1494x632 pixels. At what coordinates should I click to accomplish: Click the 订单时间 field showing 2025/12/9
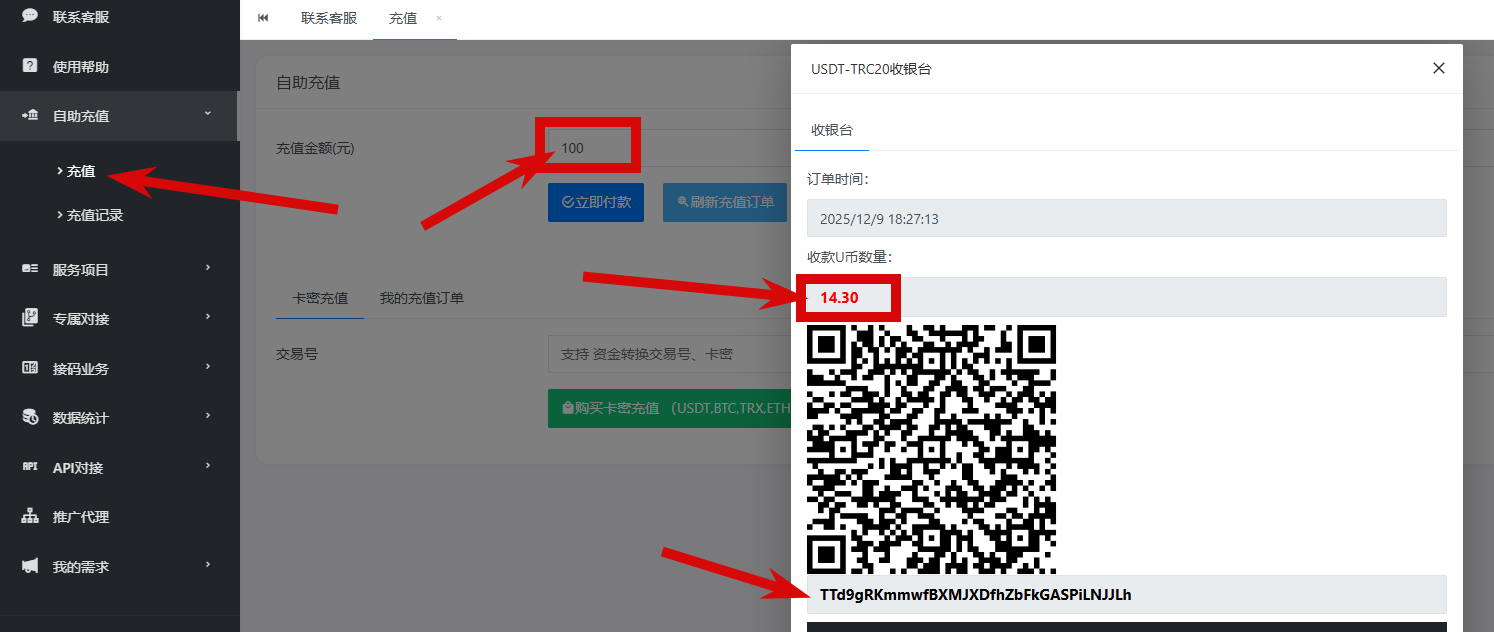(1127, 218)
